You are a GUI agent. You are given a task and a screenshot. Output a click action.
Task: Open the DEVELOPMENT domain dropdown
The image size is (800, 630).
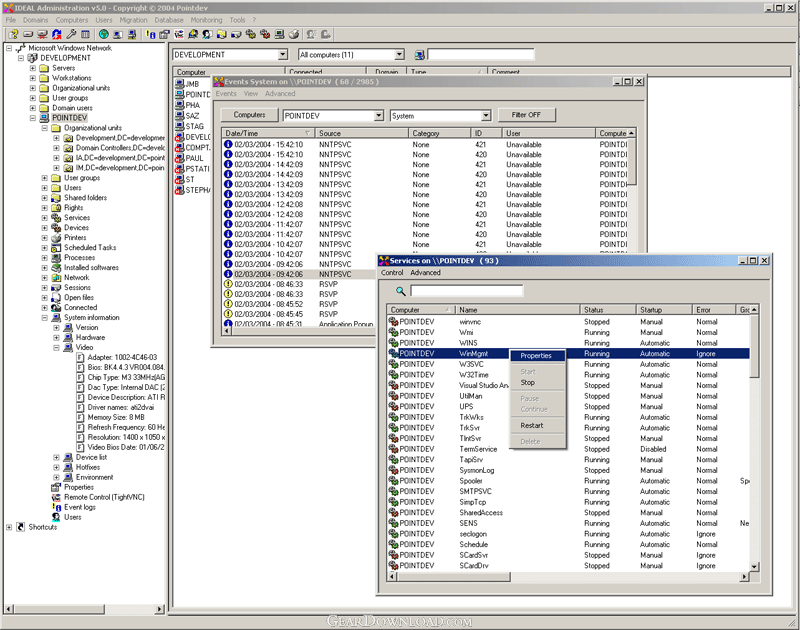[281, 54]
